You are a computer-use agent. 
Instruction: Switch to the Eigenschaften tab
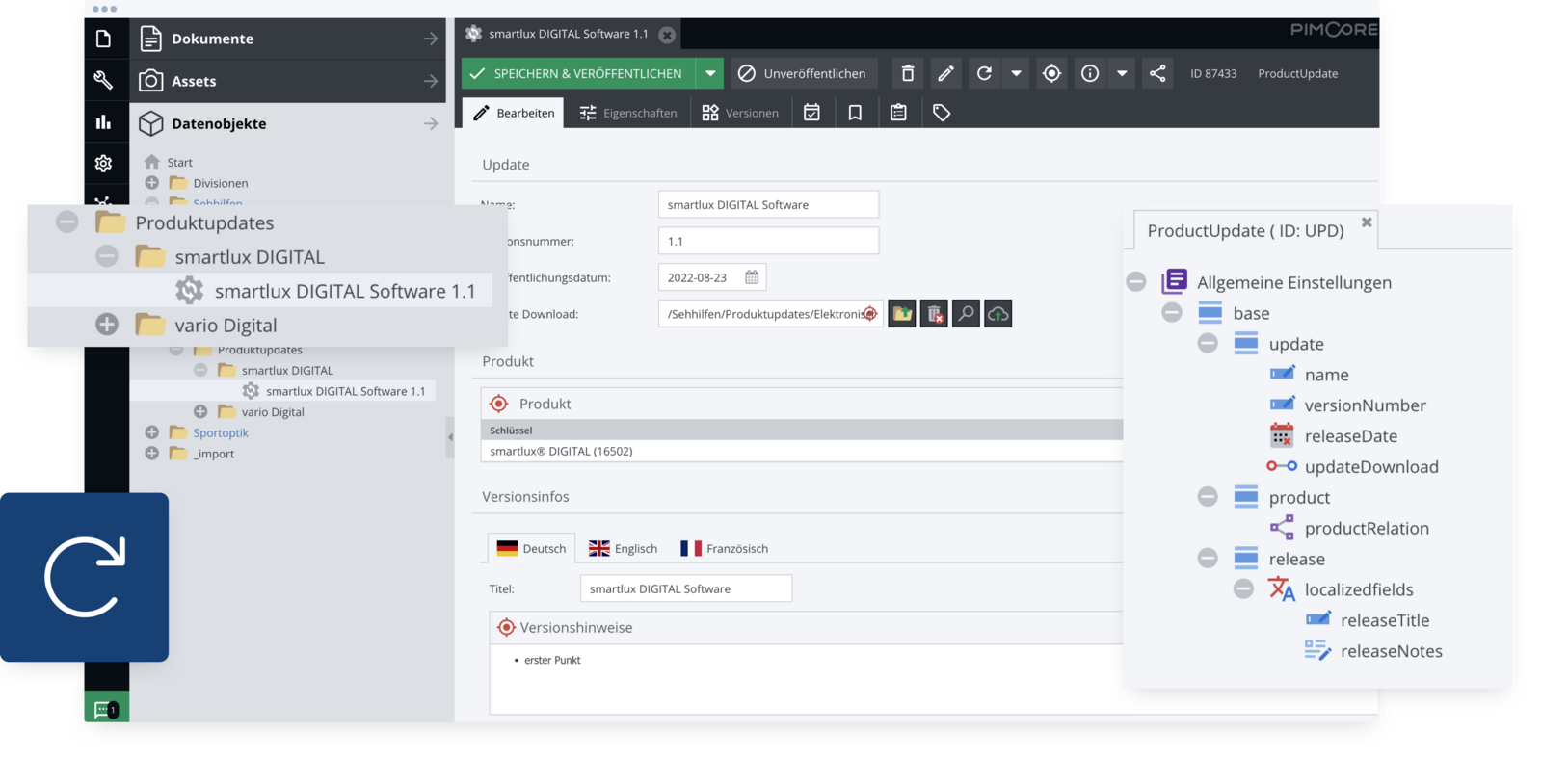click(627, 113)
